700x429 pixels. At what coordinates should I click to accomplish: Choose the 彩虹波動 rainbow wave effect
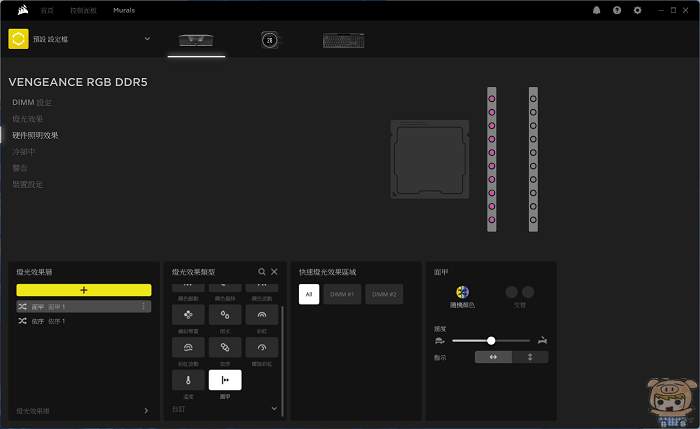click(188, 347)
